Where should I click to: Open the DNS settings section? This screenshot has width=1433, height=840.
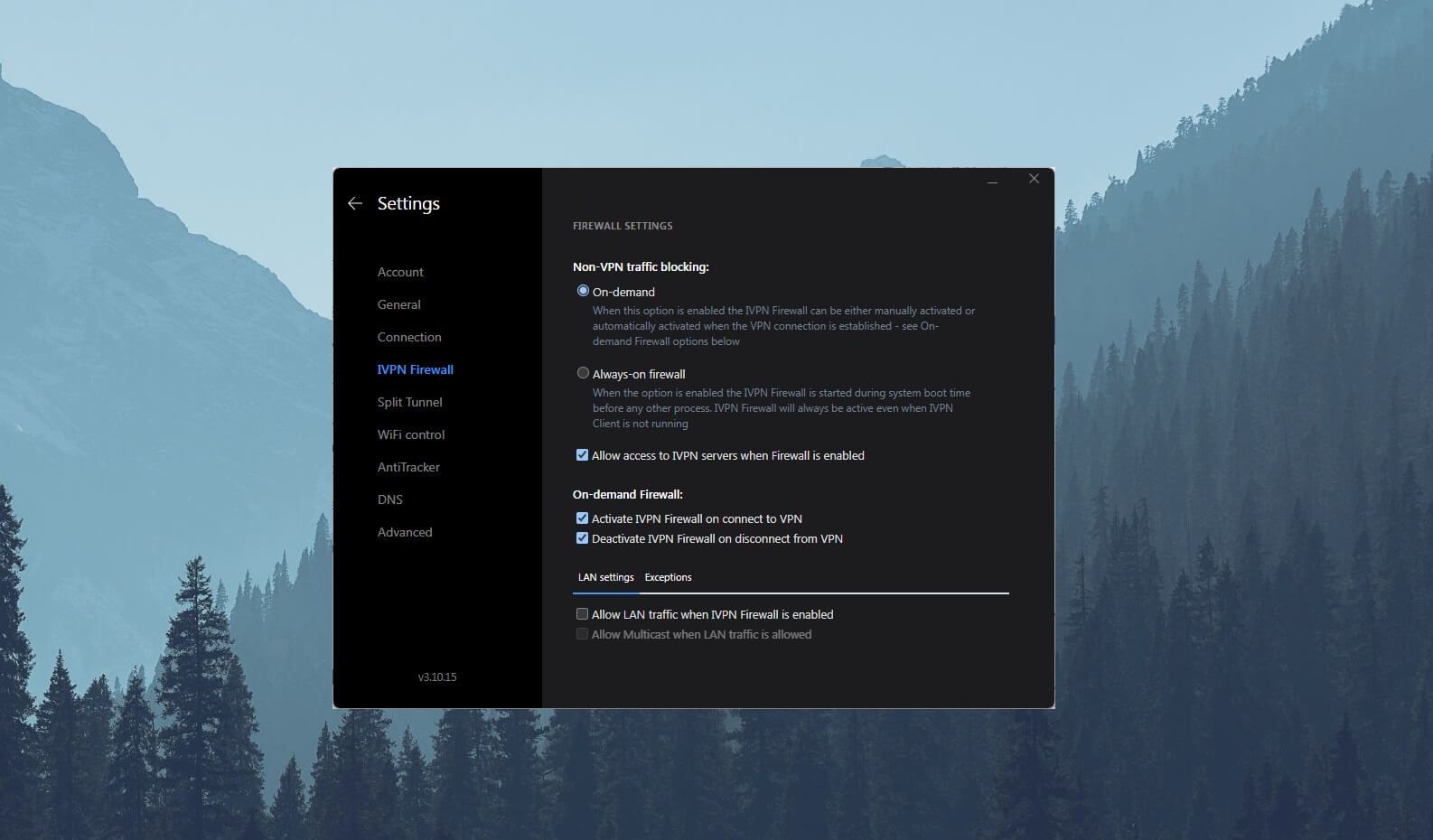click(390, 499)
